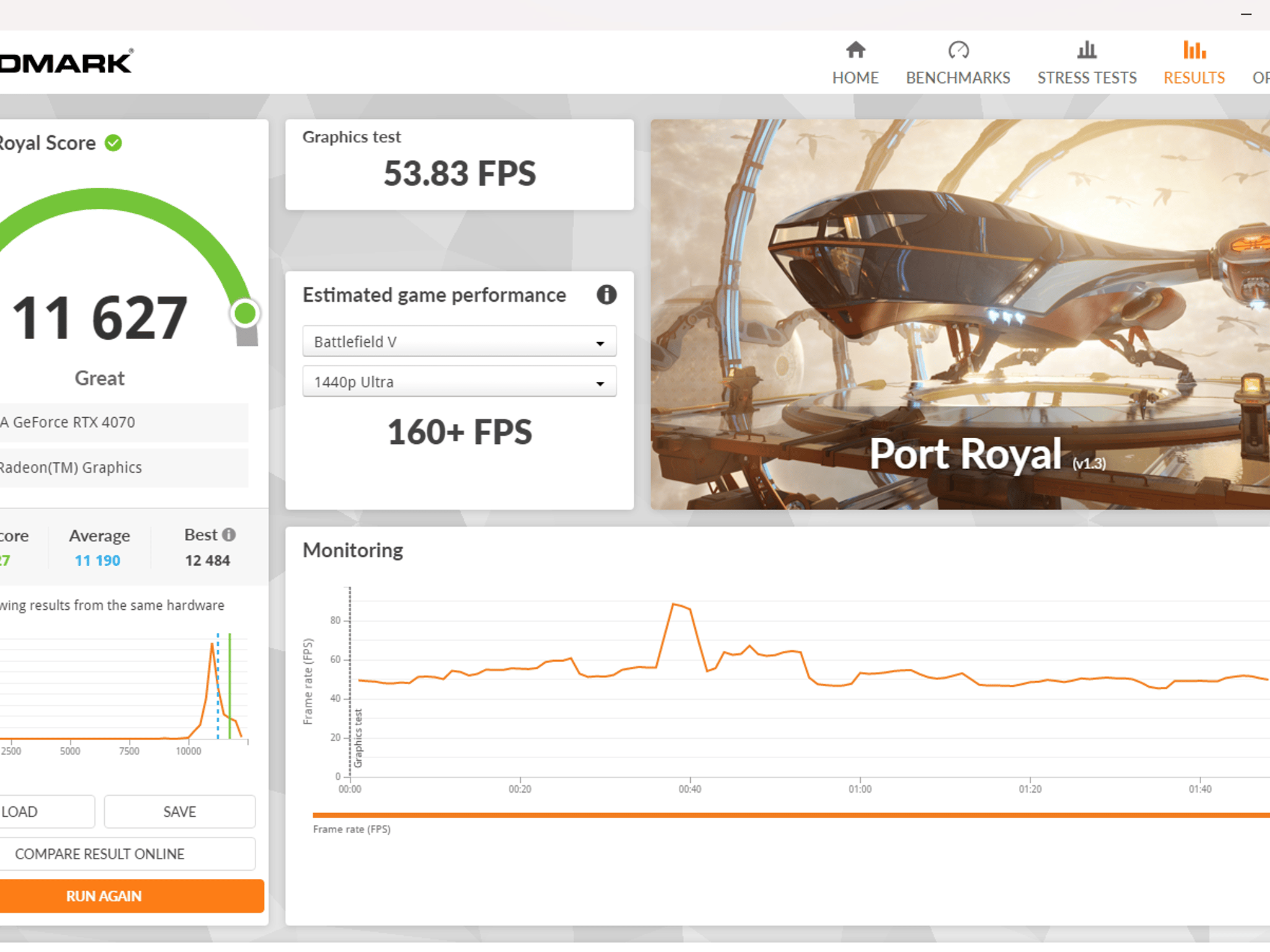Screen dimensions: 1270x952
Task: Open the BENCHMARKS tab
Action: [x=958, y=63]
